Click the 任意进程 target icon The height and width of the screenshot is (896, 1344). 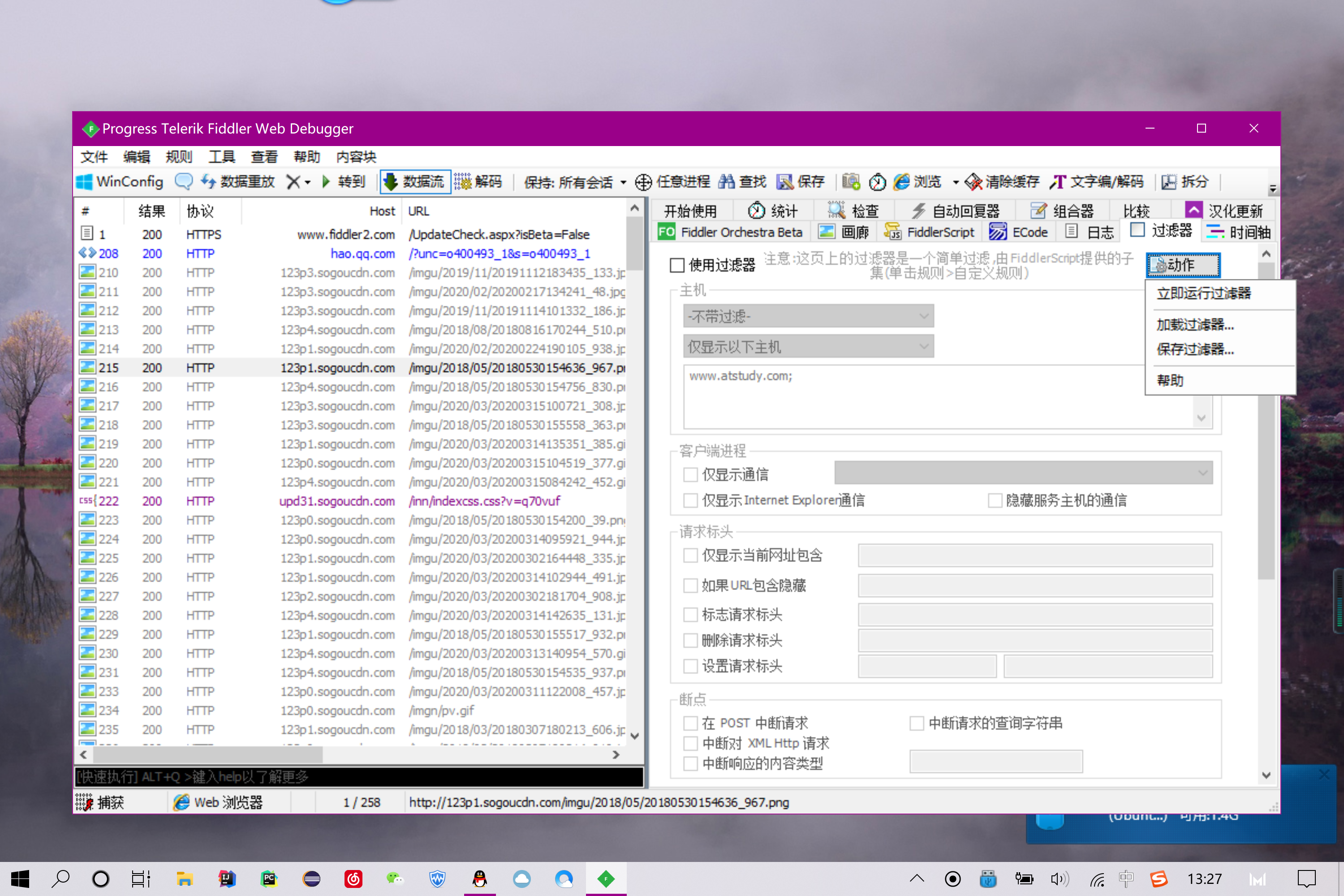click(643, 182)
